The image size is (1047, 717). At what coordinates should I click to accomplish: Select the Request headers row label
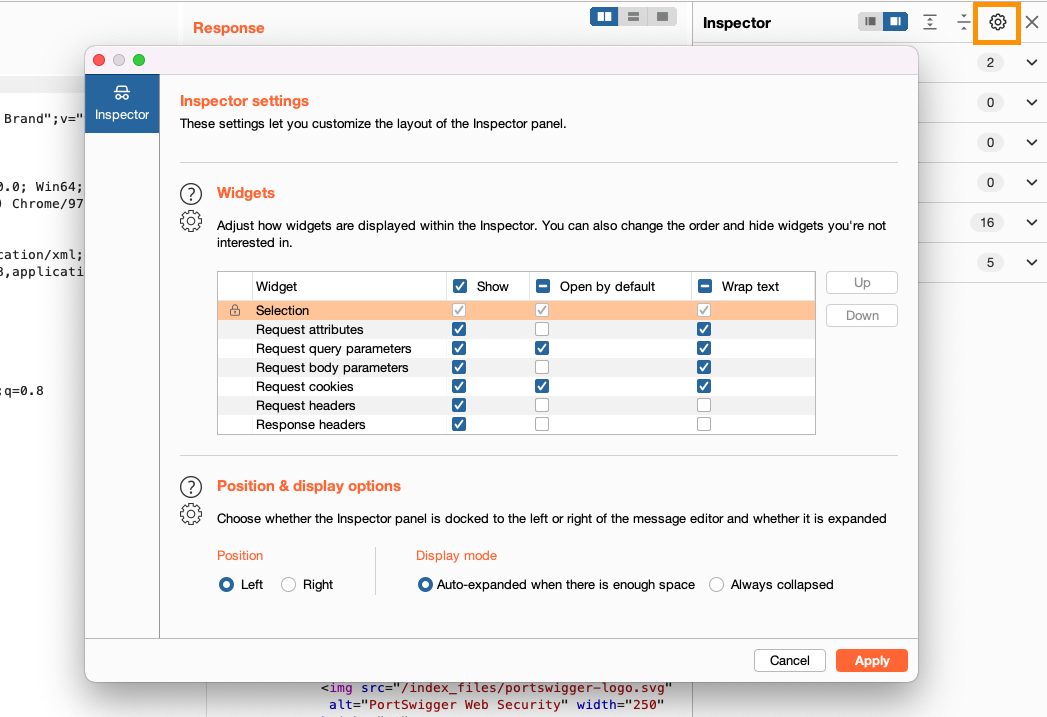306,405
